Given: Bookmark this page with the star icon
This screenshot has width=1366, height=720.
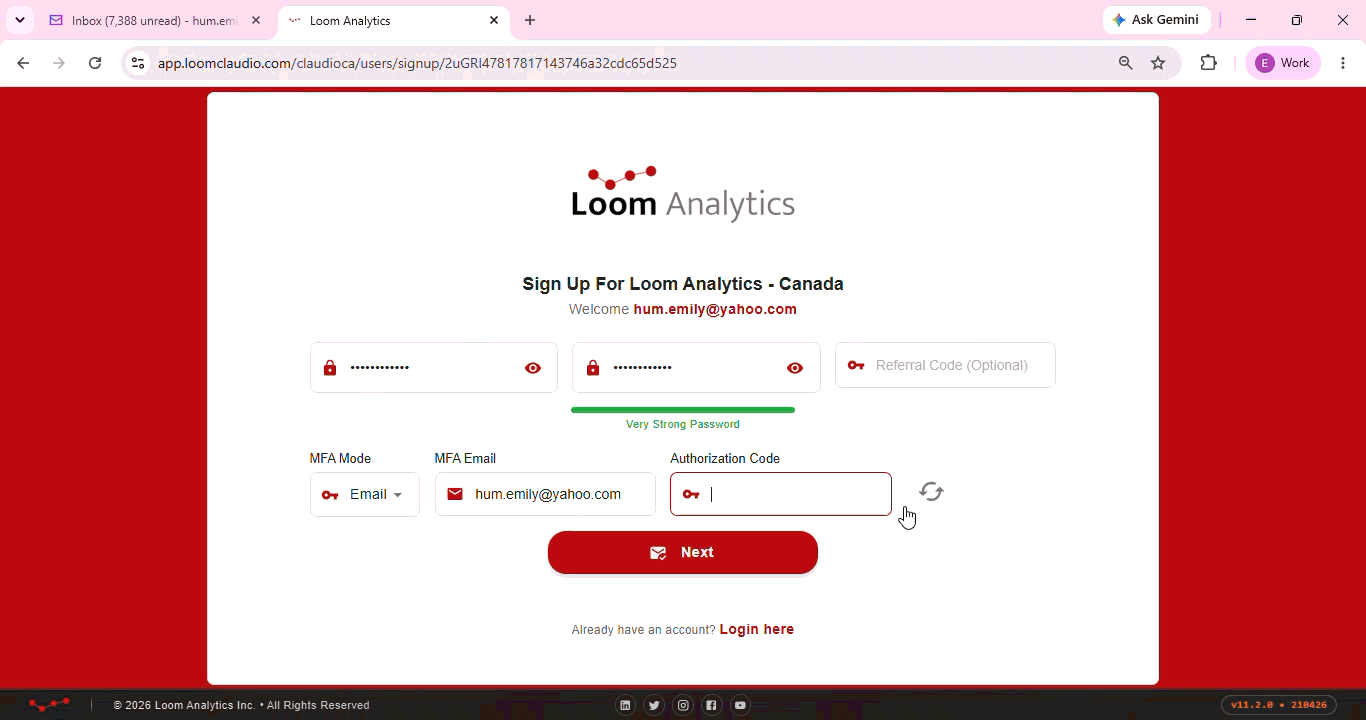Looking at the screenshot, I should click(1158, 63).
